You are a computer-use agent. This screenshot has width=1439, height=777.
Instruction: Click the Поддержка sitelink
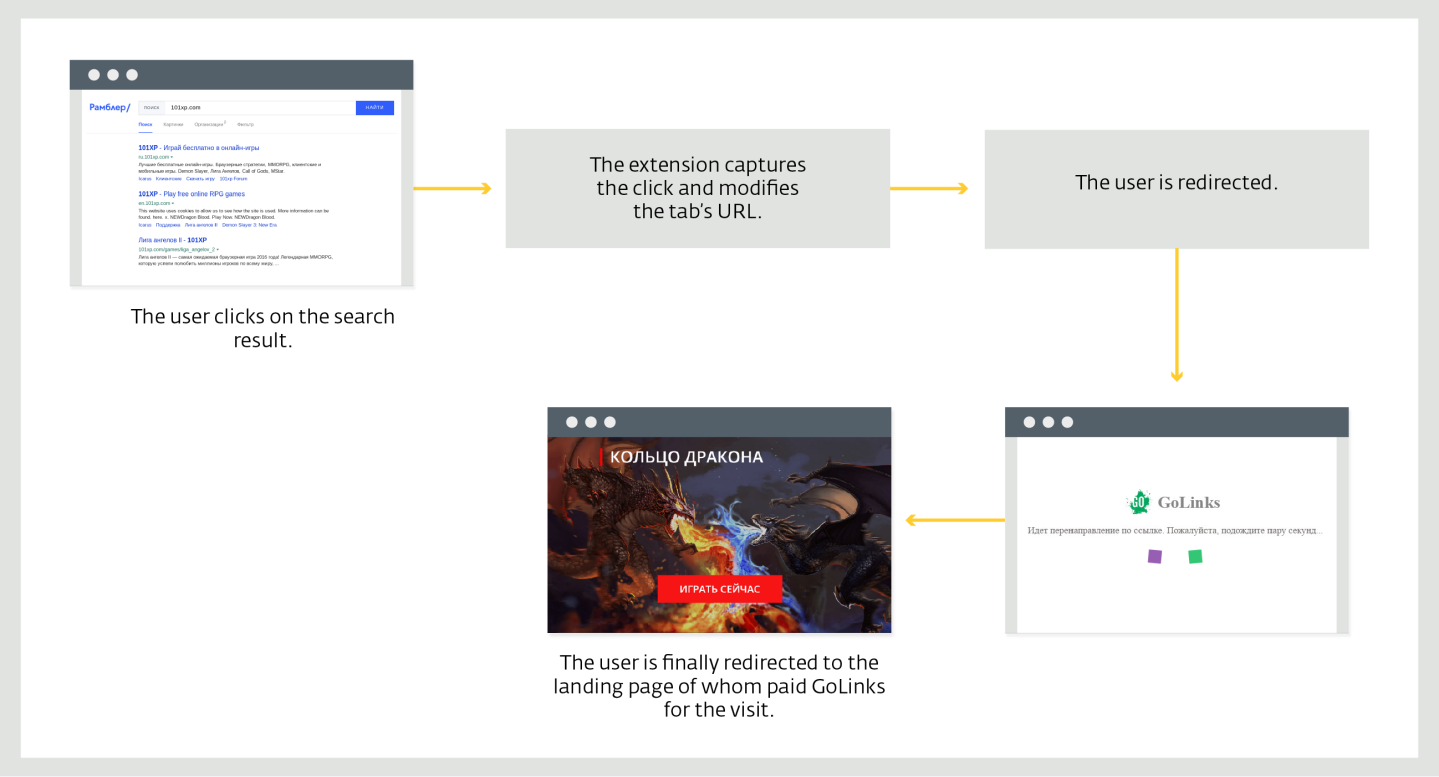pyautogui.click(x=168, y=225)
